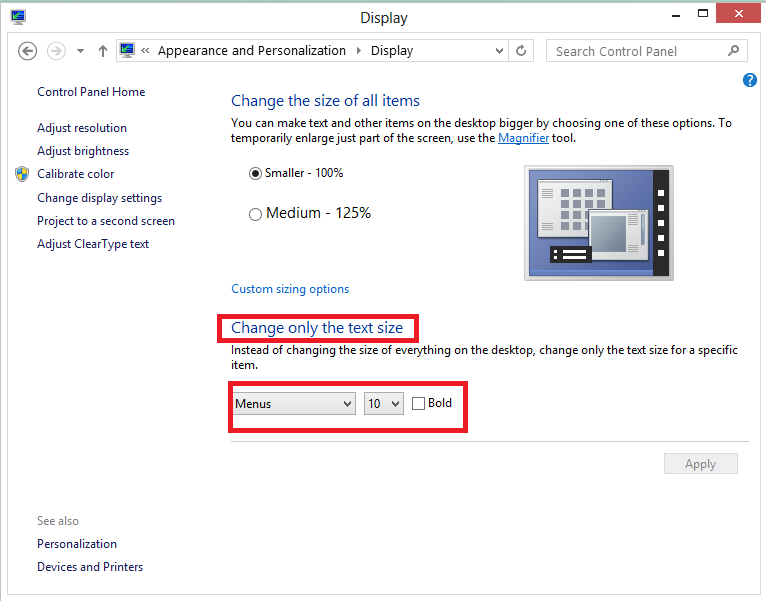The height and width of the screenshot is (601, 766).
Task: Click the Magnifier tool link
Action: tap(523, 138)
